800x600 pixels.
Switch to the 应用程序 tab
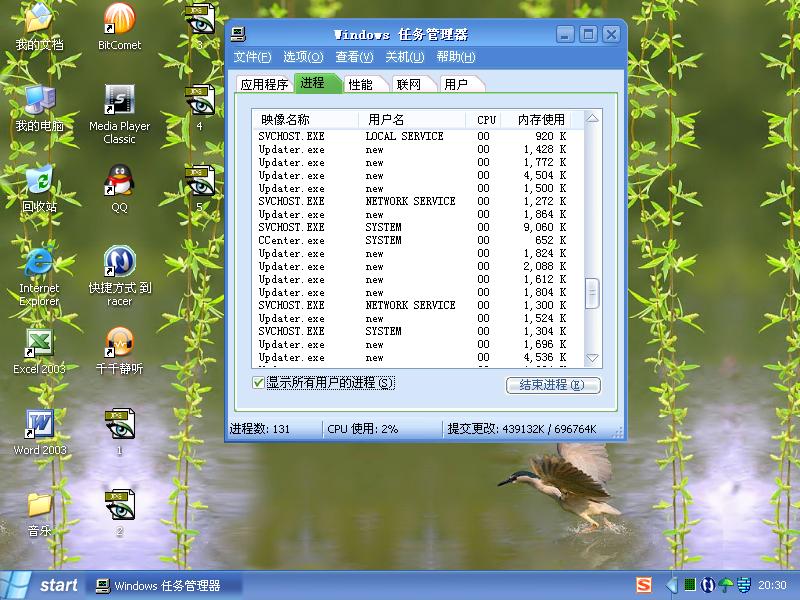point(264,84)
